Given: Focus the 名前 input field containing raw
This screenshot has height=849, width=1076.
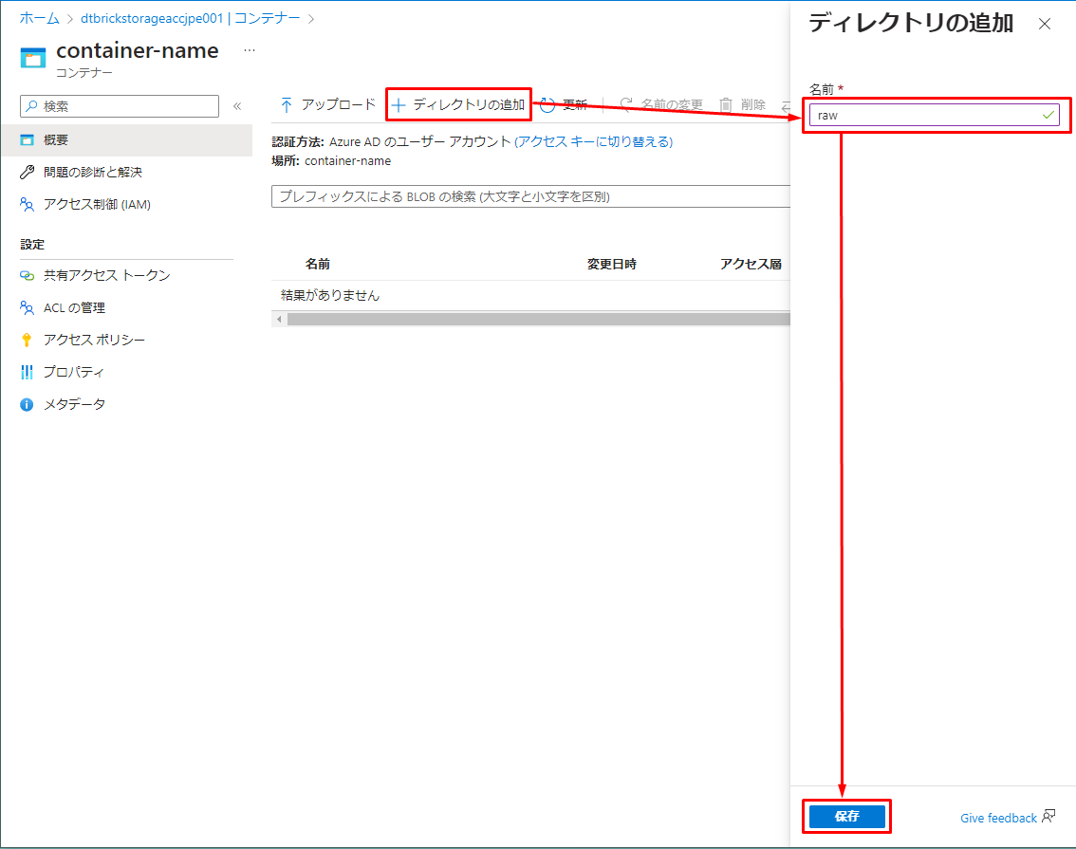Looking at the screenshot, I should [x=934, y=115].
